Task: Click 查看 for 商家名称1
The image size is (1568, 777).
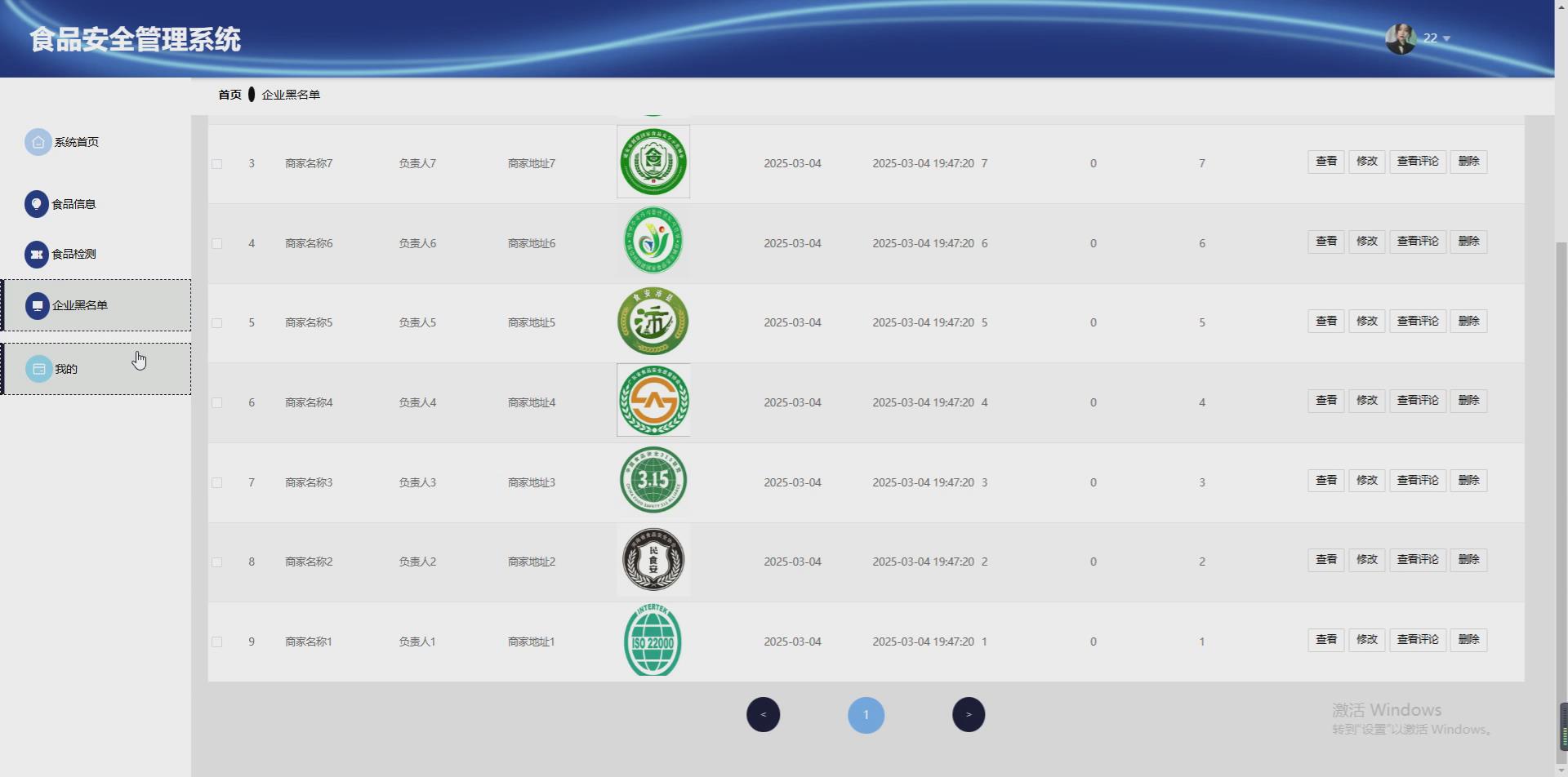Action: [1326, 640]
